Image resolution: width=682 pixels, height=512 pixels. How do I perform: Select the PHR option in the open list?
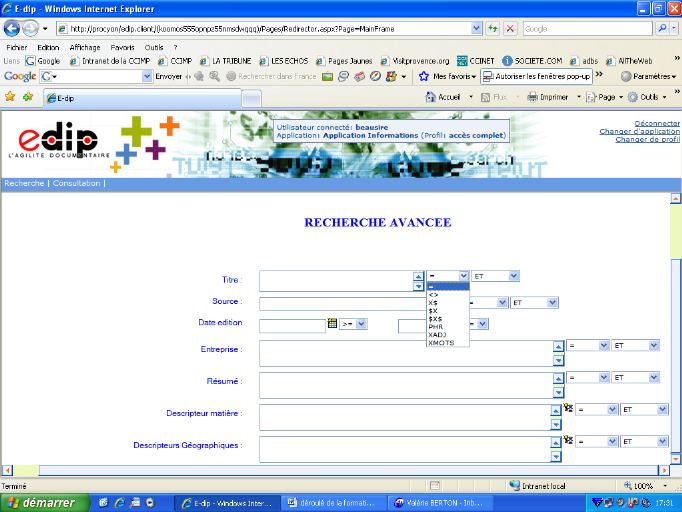click(448, 327)
